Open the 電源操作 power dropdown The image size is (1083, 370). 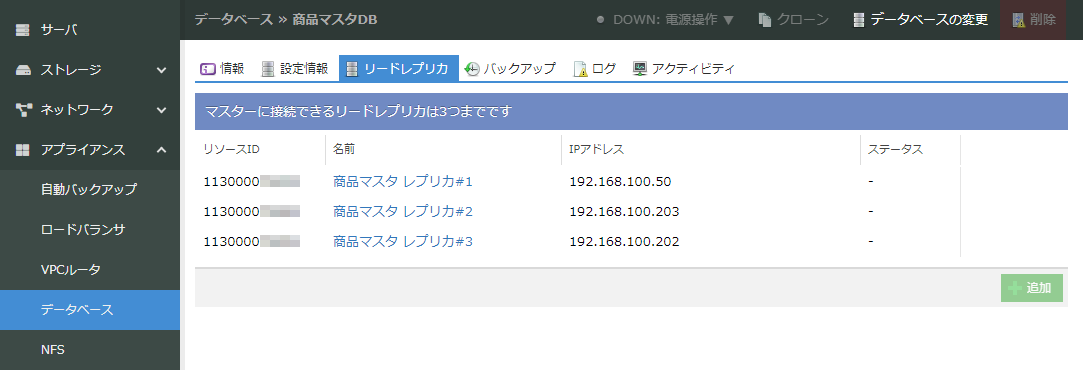(x=666, y=20)
